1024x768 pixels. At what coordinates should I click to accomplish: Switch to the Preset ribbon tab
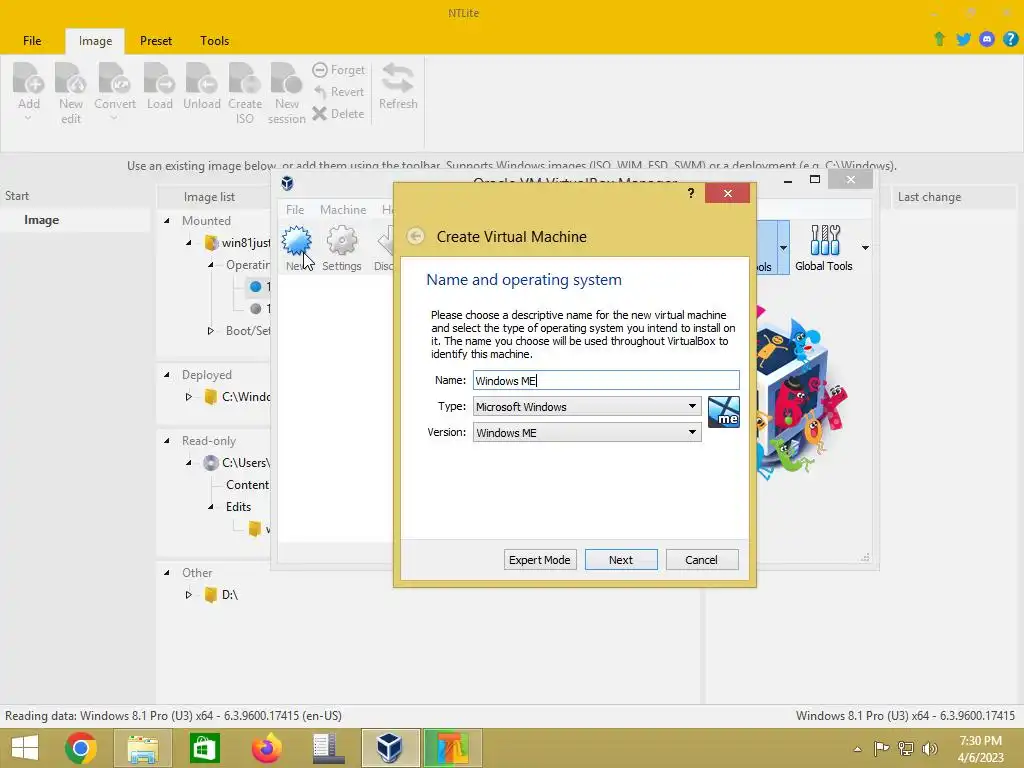pyautogui.click(x=155, y=40)
